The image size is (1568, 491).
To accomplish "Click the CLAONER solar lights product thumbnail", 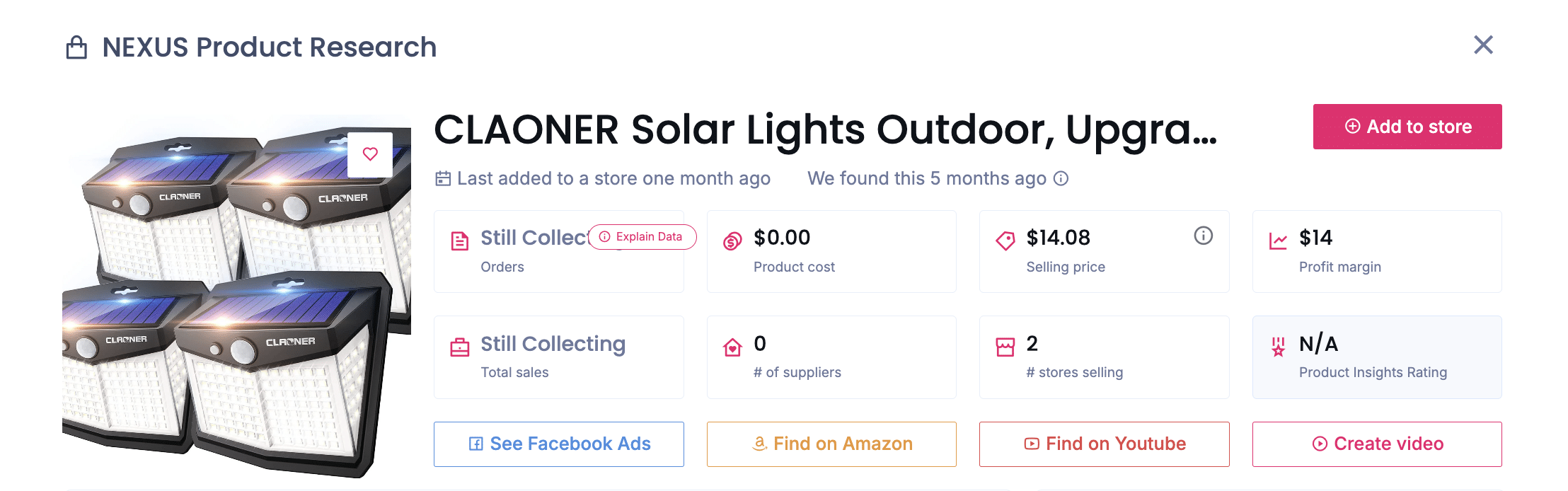I will point(234,283).
